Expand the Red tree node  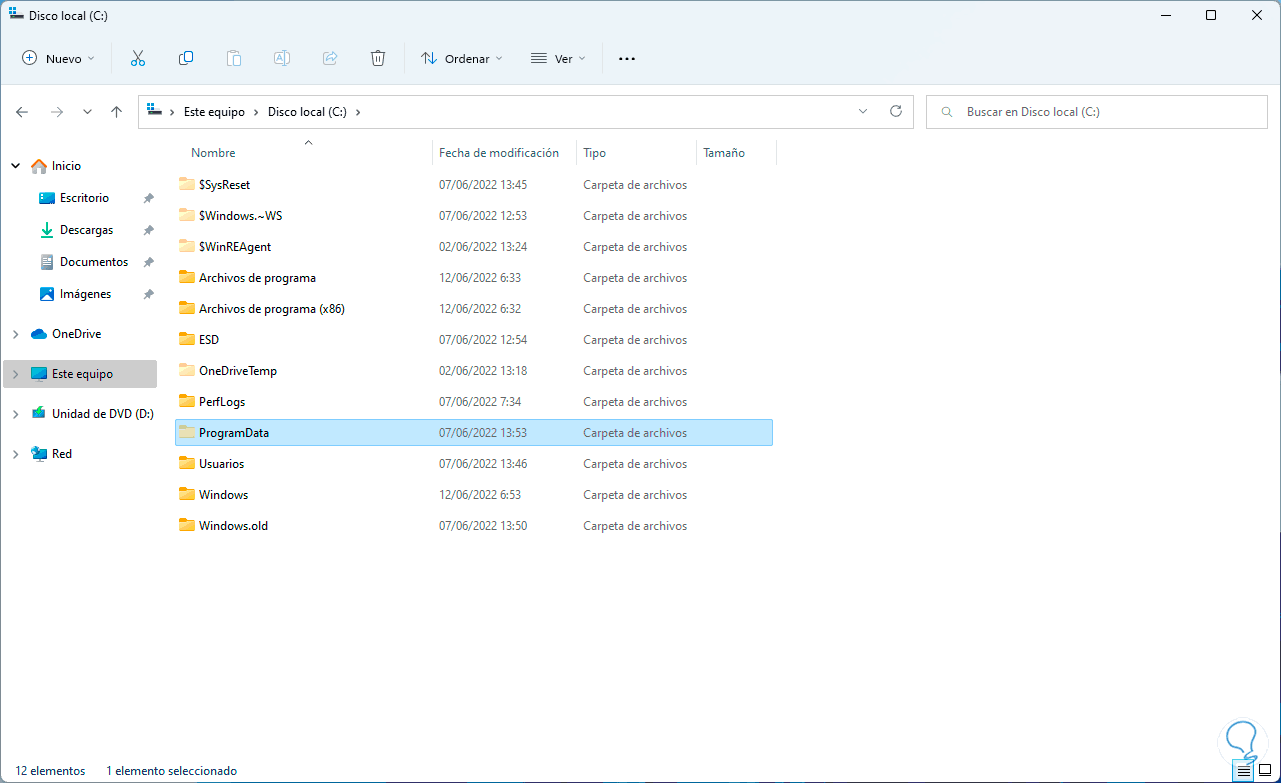(x=15, y=454)
